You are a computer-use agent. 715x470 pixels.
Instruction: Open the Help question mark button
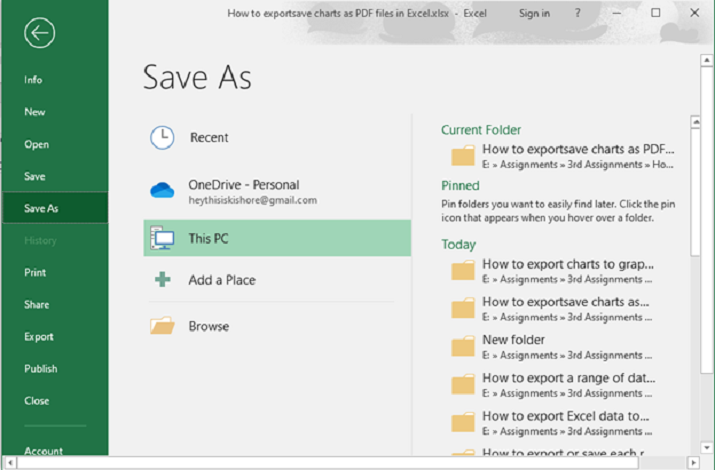click(x=578, y=13)
